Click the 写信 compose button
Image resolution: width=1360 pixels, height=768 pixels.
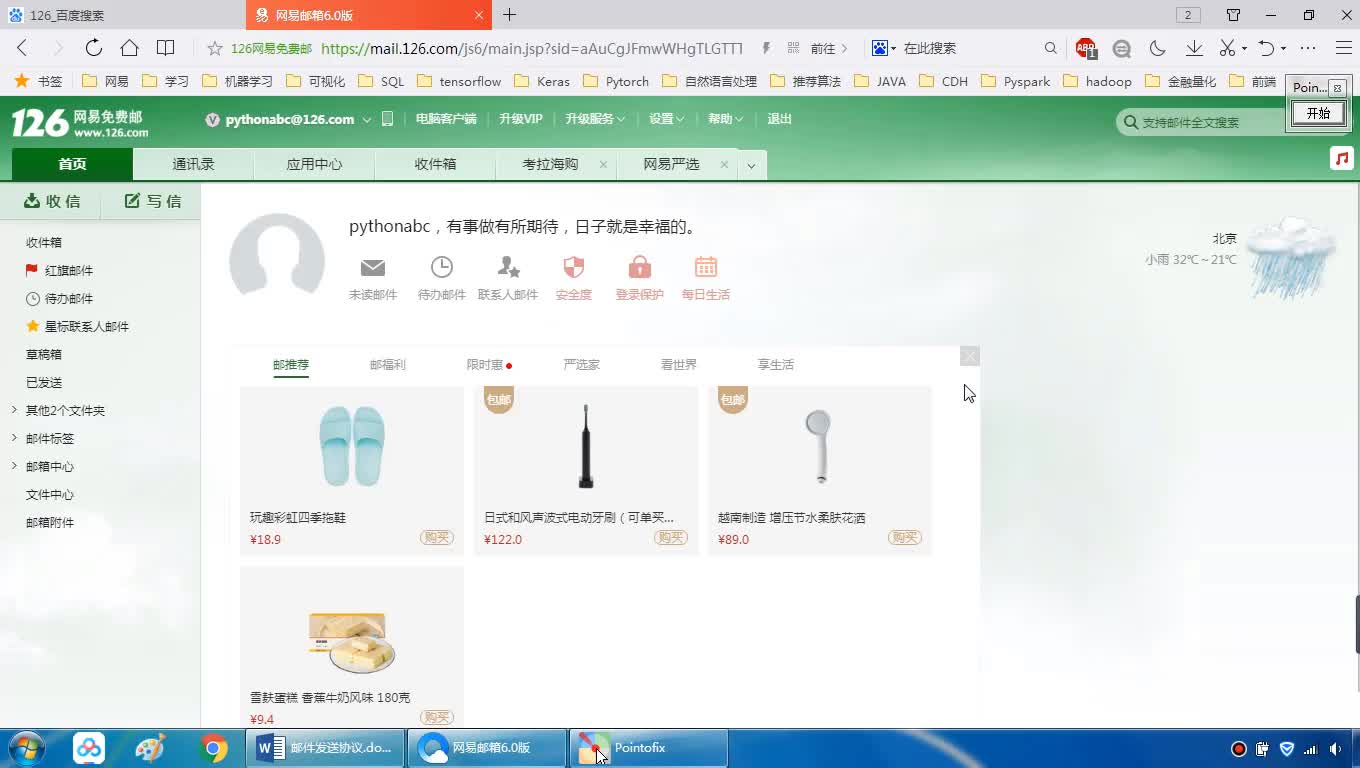pos(153,201)
